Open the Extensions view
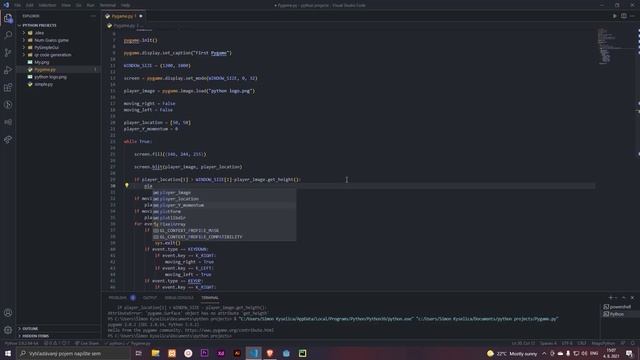Image resolution: width=640 pixels, height=360 pixels. tap(8, 87)
